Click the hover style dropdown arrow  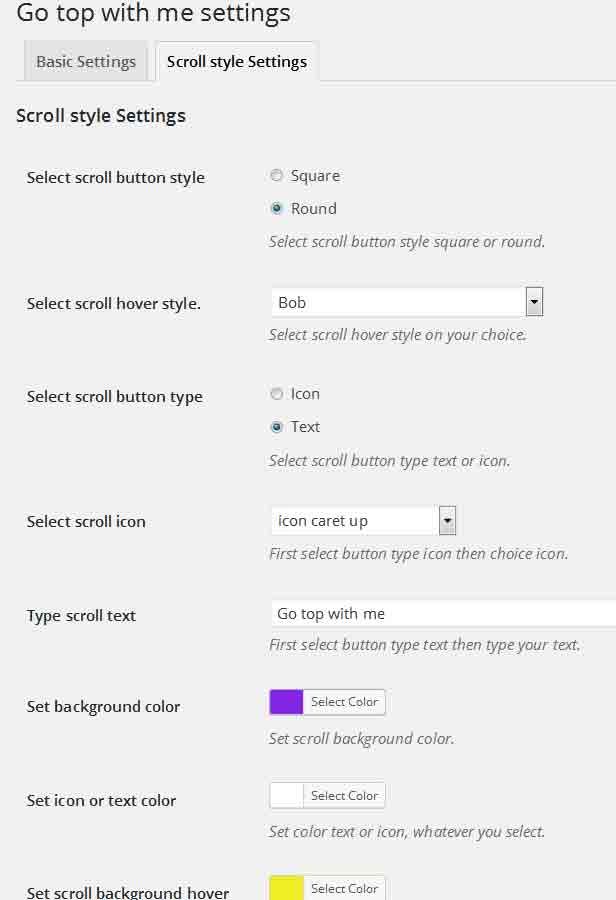pyautogui.click(x=534, y=302)
